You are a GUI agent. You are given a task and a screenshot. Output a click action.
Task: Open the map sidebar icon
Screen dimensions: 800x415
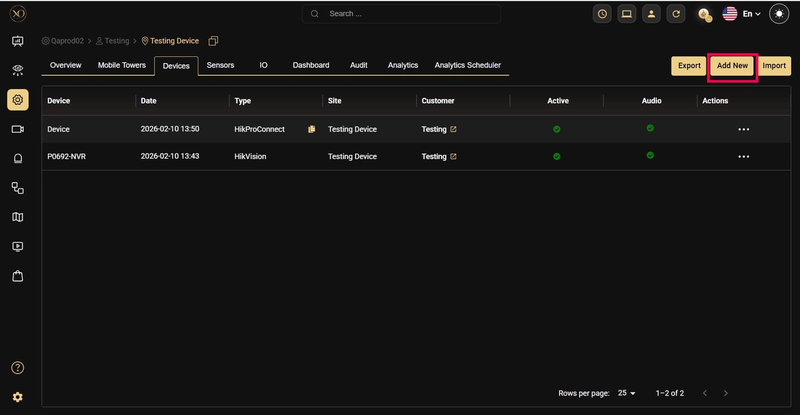[18, 217]
